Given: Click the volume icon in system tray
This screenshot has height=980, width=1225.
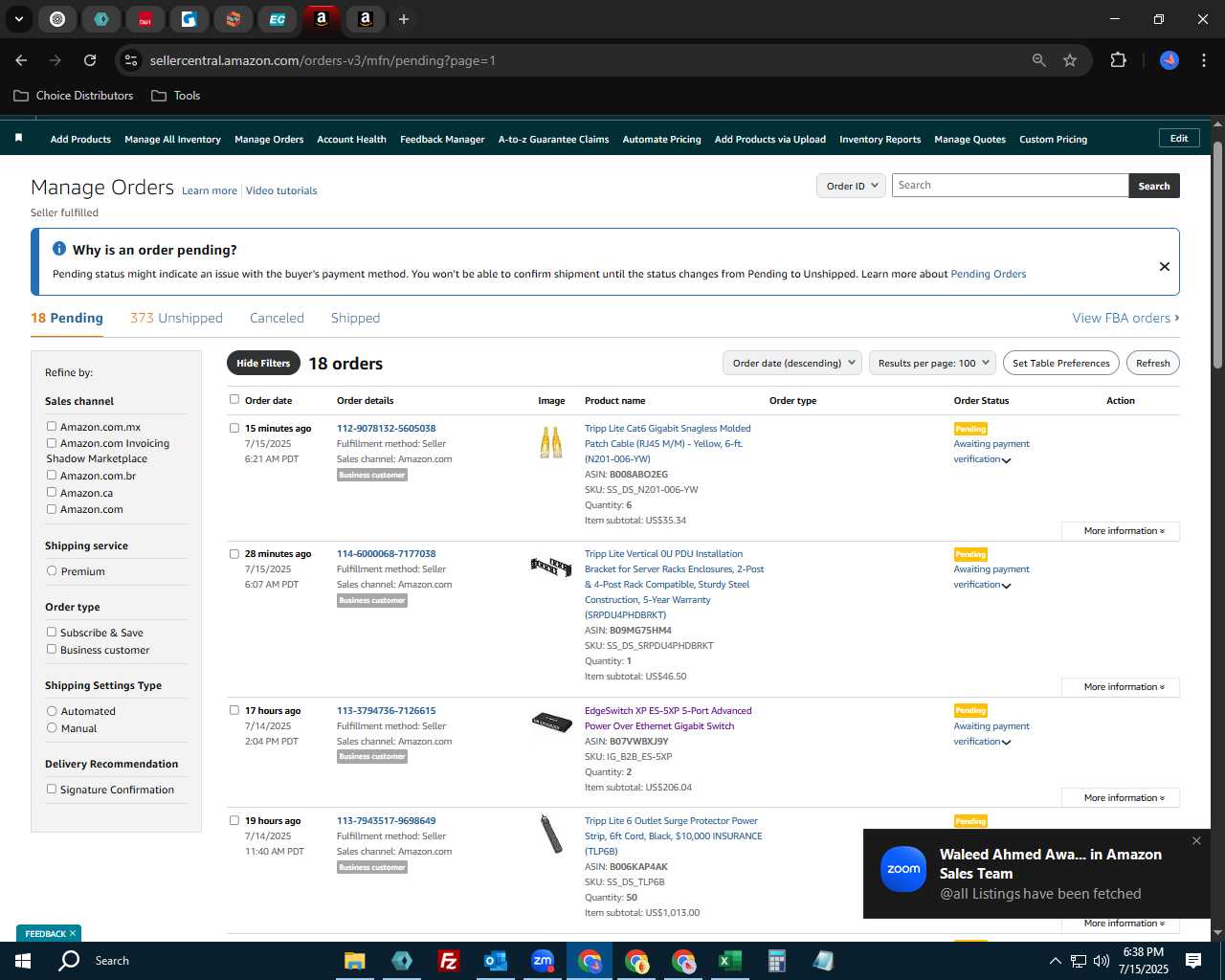Looking at the screenshot, I should tap(1102, 961).
